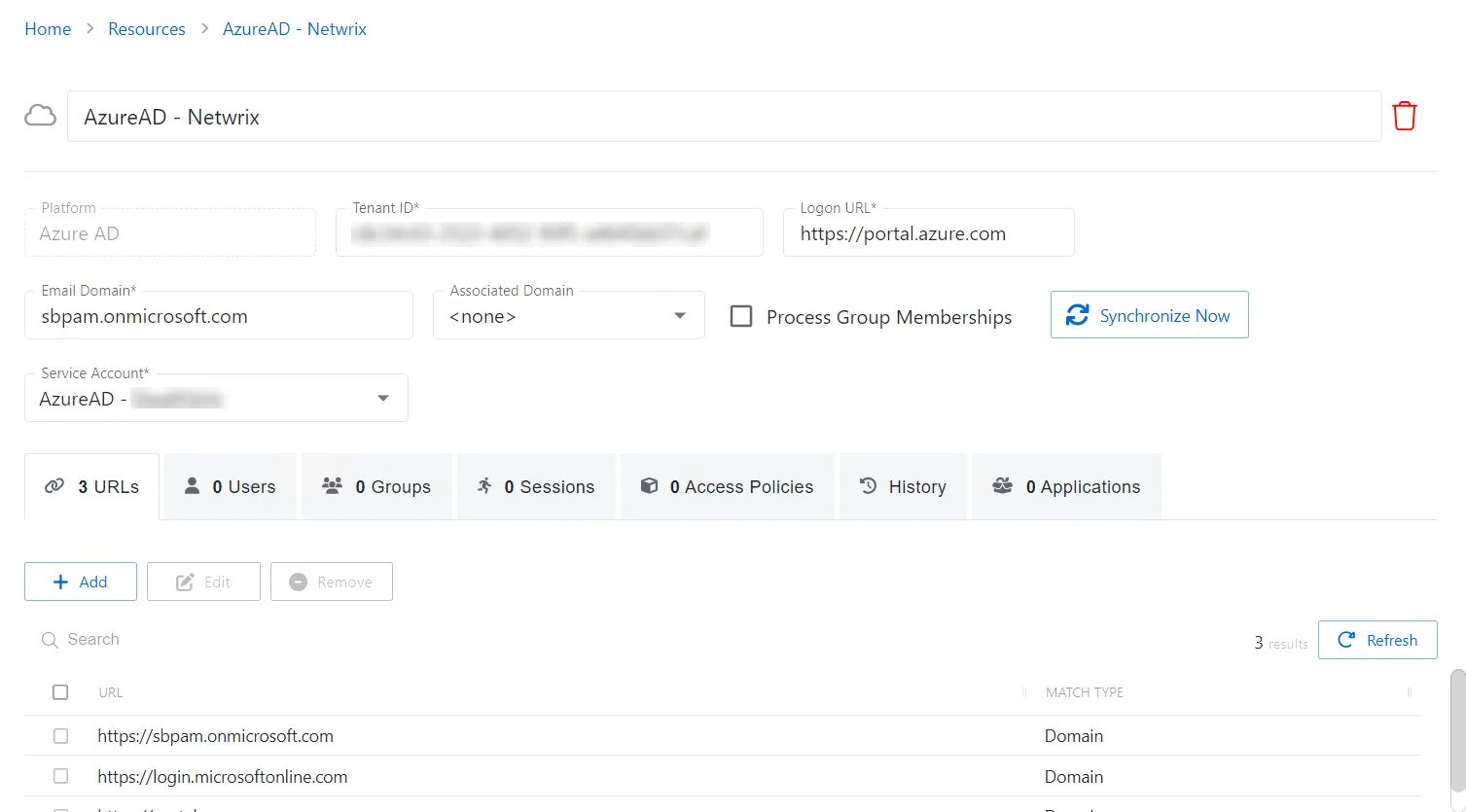Click the disabled Platform Azure AD field
The width and height of the screenshot is (1466, 812).
[x=170, y=233]
